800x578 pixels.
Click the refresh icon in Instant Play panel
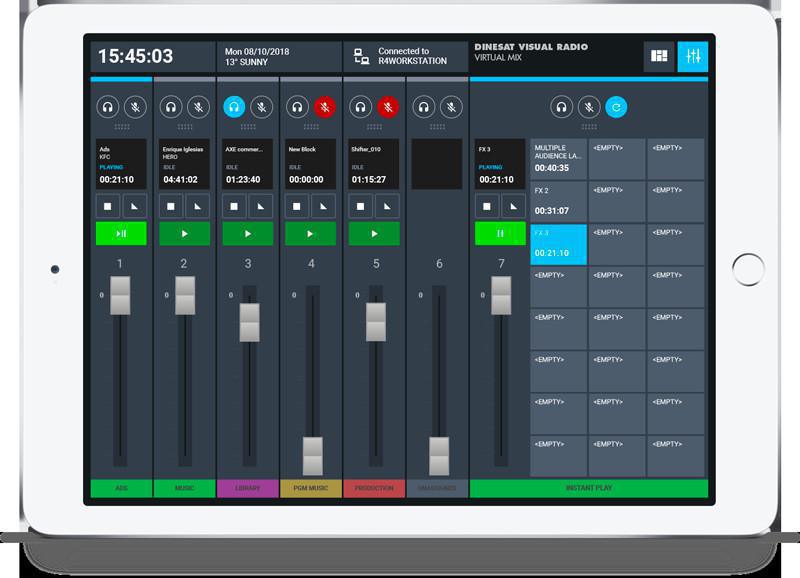(616, 107)
